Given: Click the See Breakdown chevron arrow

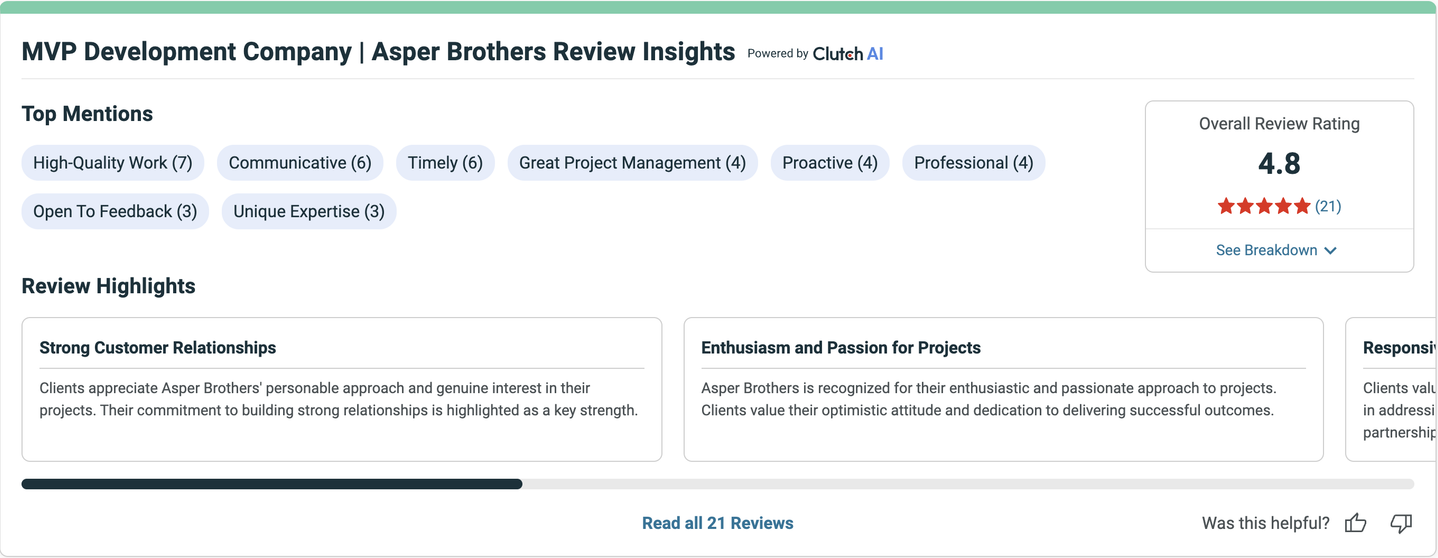Looking at the screenshot, I should click(1330, 251).
